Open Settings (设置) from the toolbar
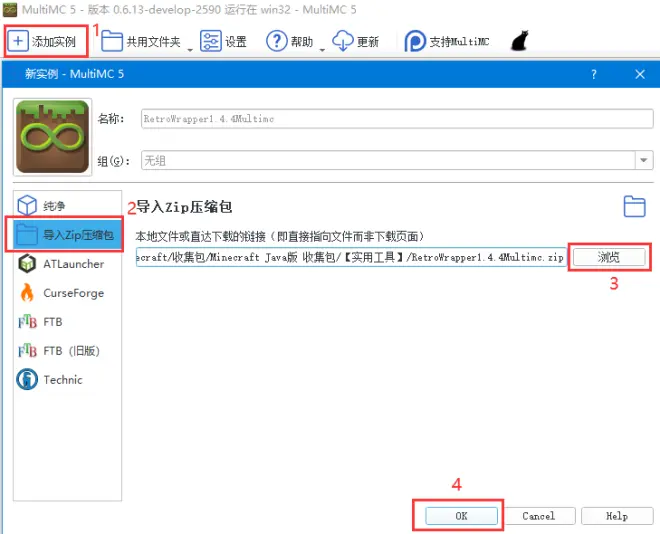This screenshot has height=534, width=660. coord(223,41)
